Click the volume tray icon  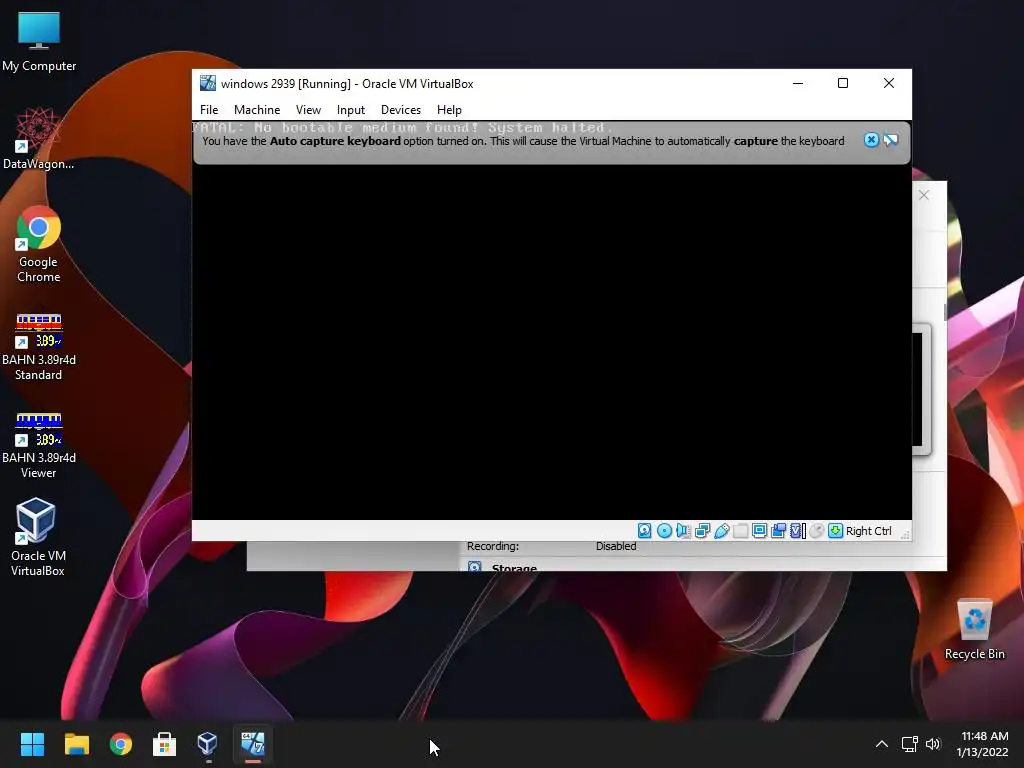[x=933, y=744]
